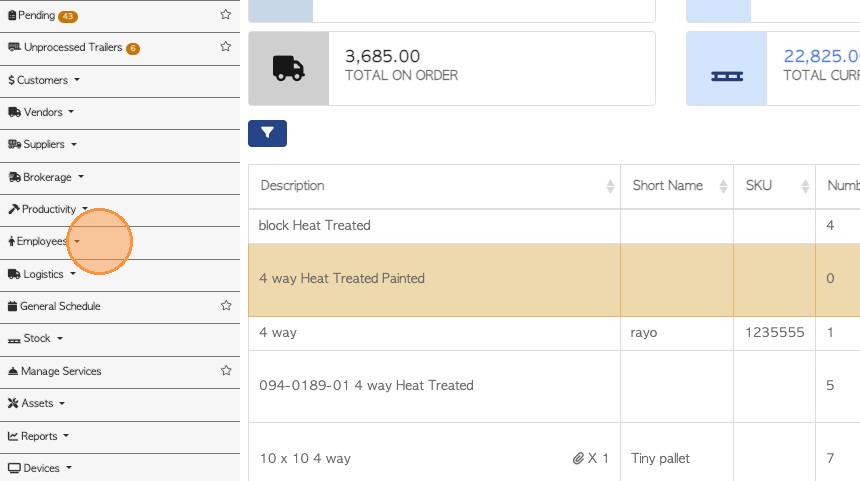Star the Unprocessed Trailers item
Screen dimensions: 860x481
click(x=226, y=47)
